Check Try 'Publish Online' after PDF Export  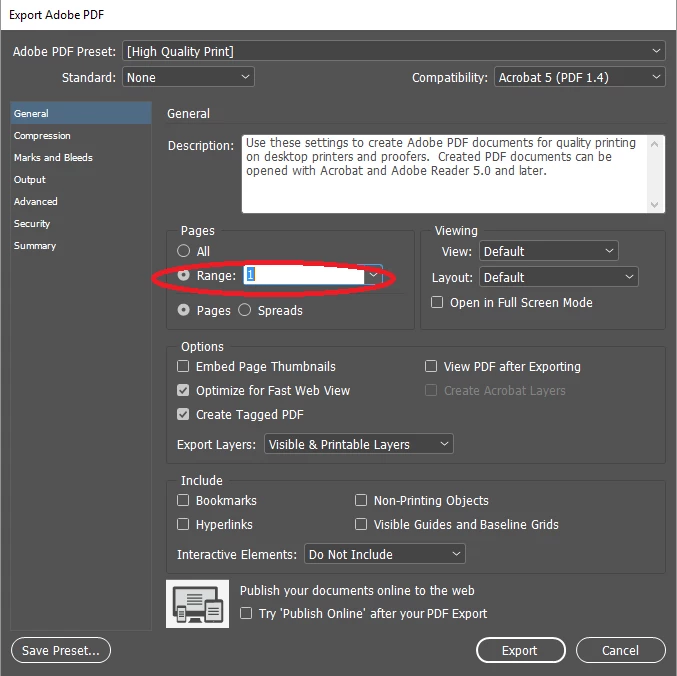pyautogui.click(x=246, y=613)
